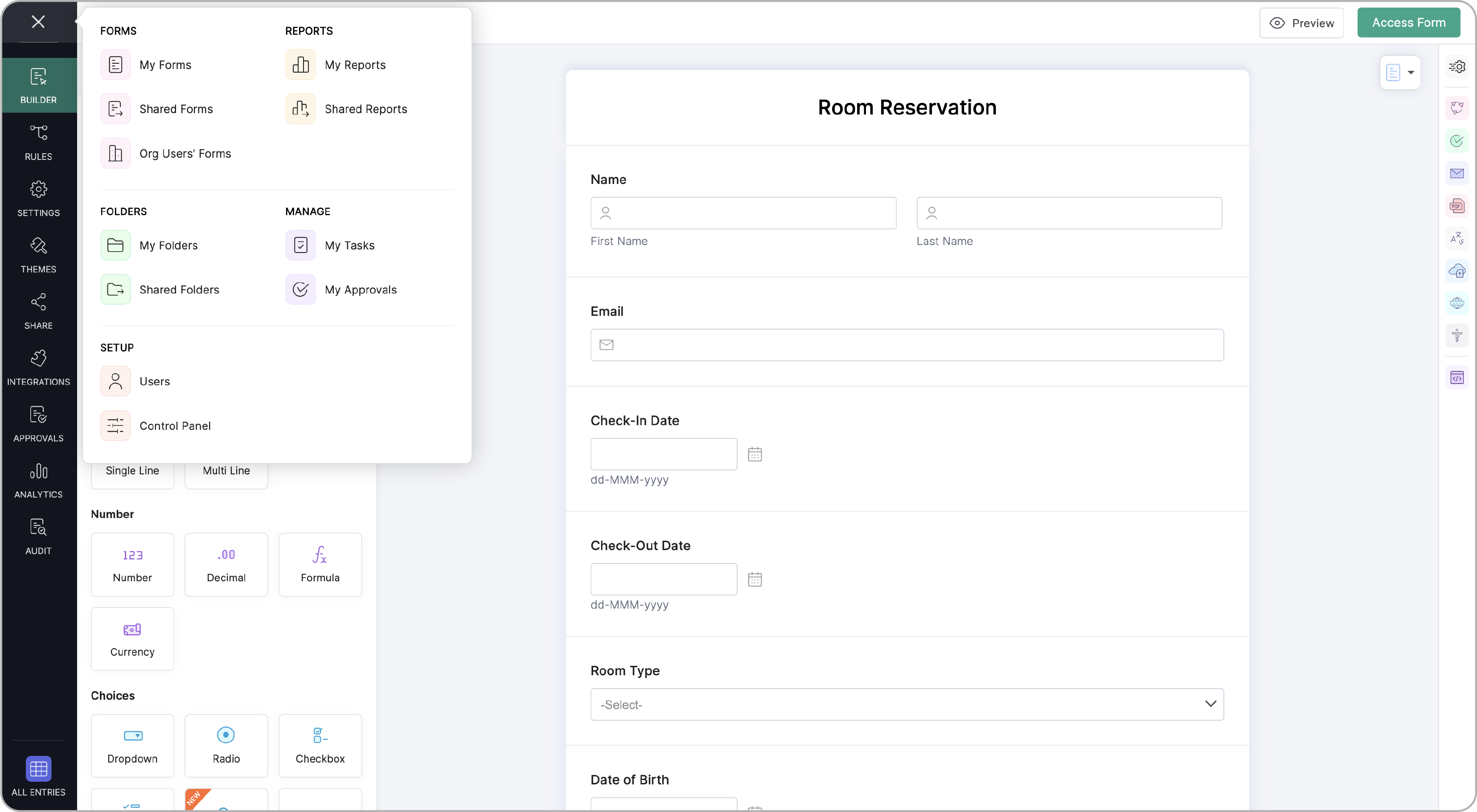Click Preview eye button
This screenshot has height=812, width=1477.
coord(1301,23)
